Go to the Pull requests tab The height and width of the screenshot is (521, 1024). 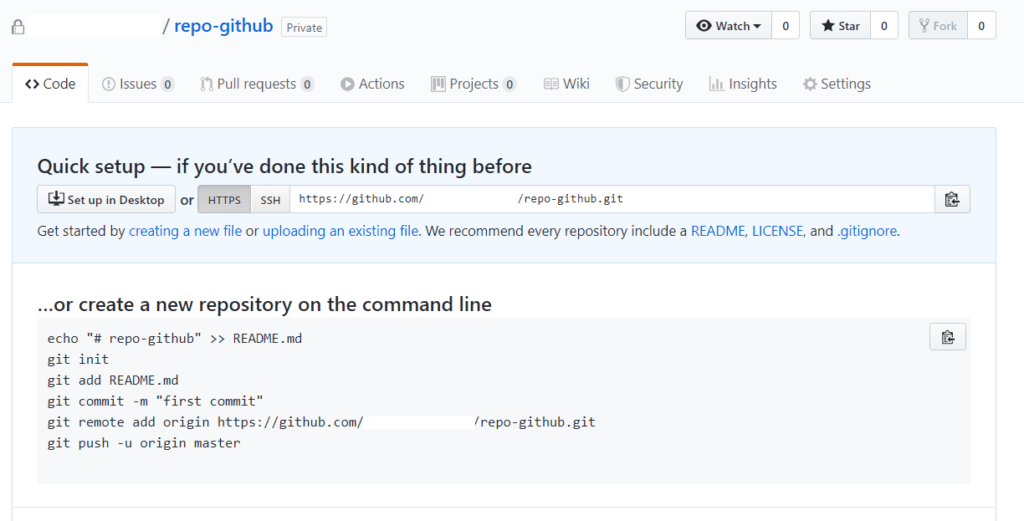coord(257,84)
